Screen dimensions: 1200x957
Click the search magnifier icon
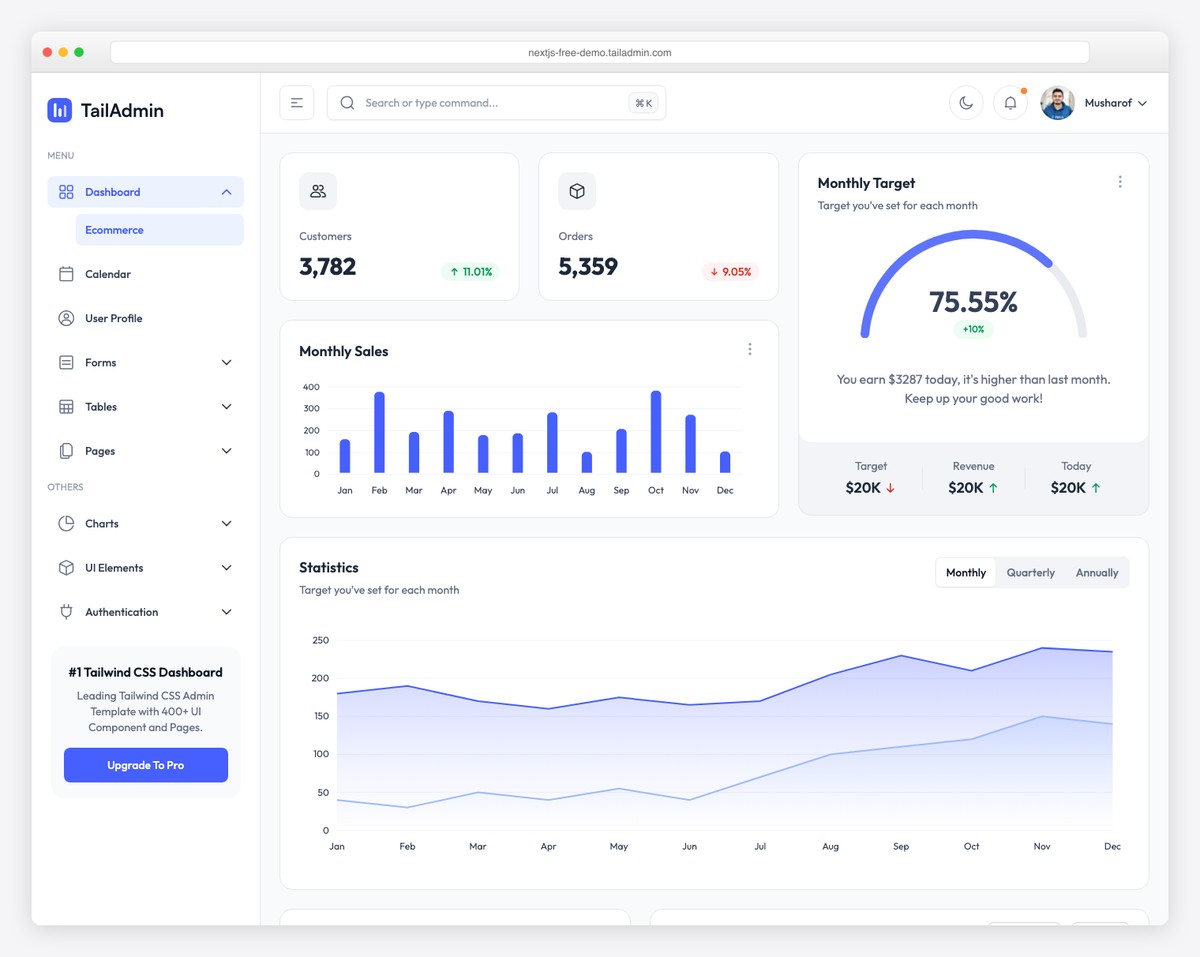pos(347,102)
